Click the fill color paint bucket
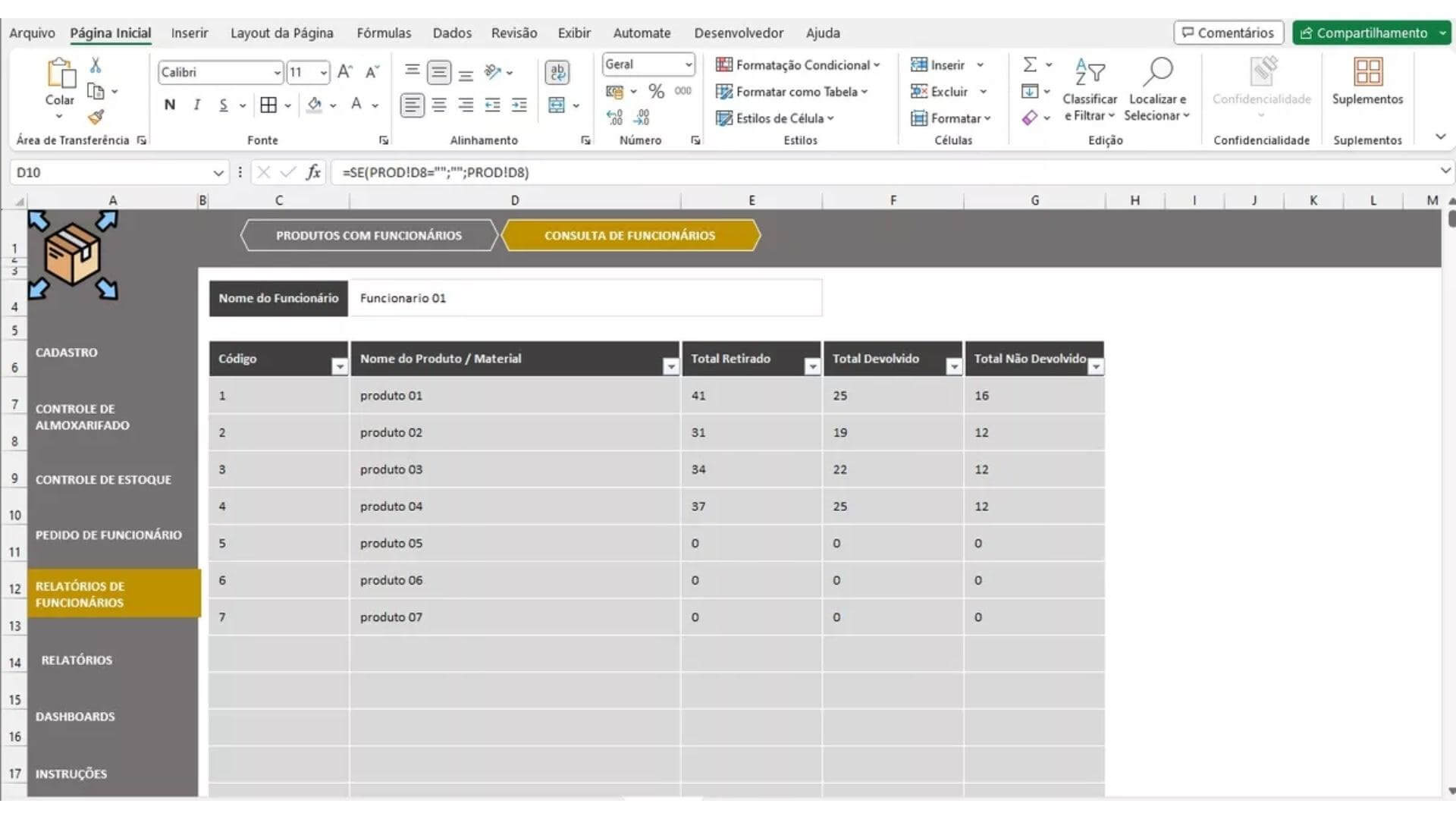This screenshot has height=819, width=1456. click(314, 105)
